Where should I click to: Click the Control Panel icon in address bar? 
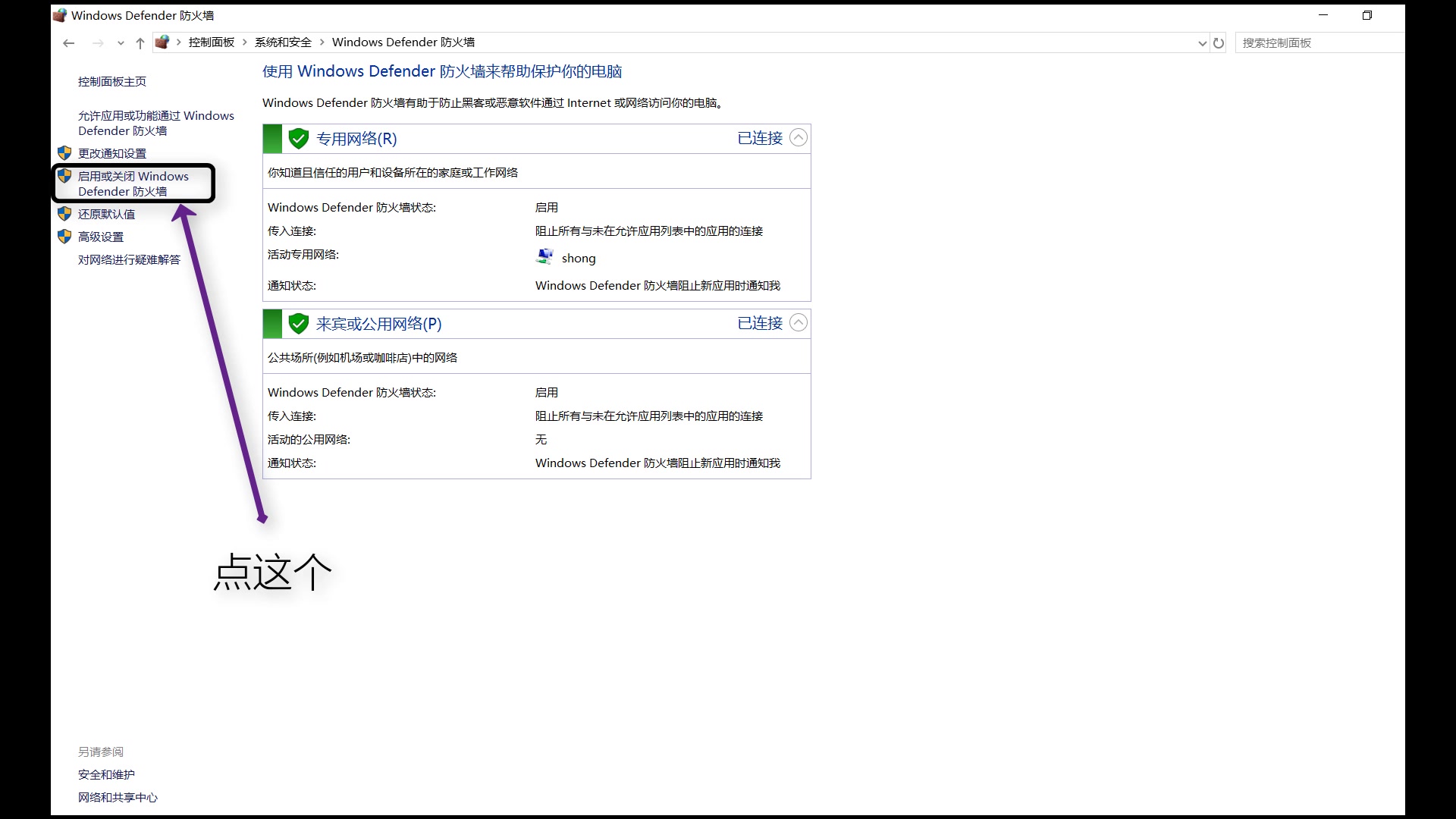point(162,42)
